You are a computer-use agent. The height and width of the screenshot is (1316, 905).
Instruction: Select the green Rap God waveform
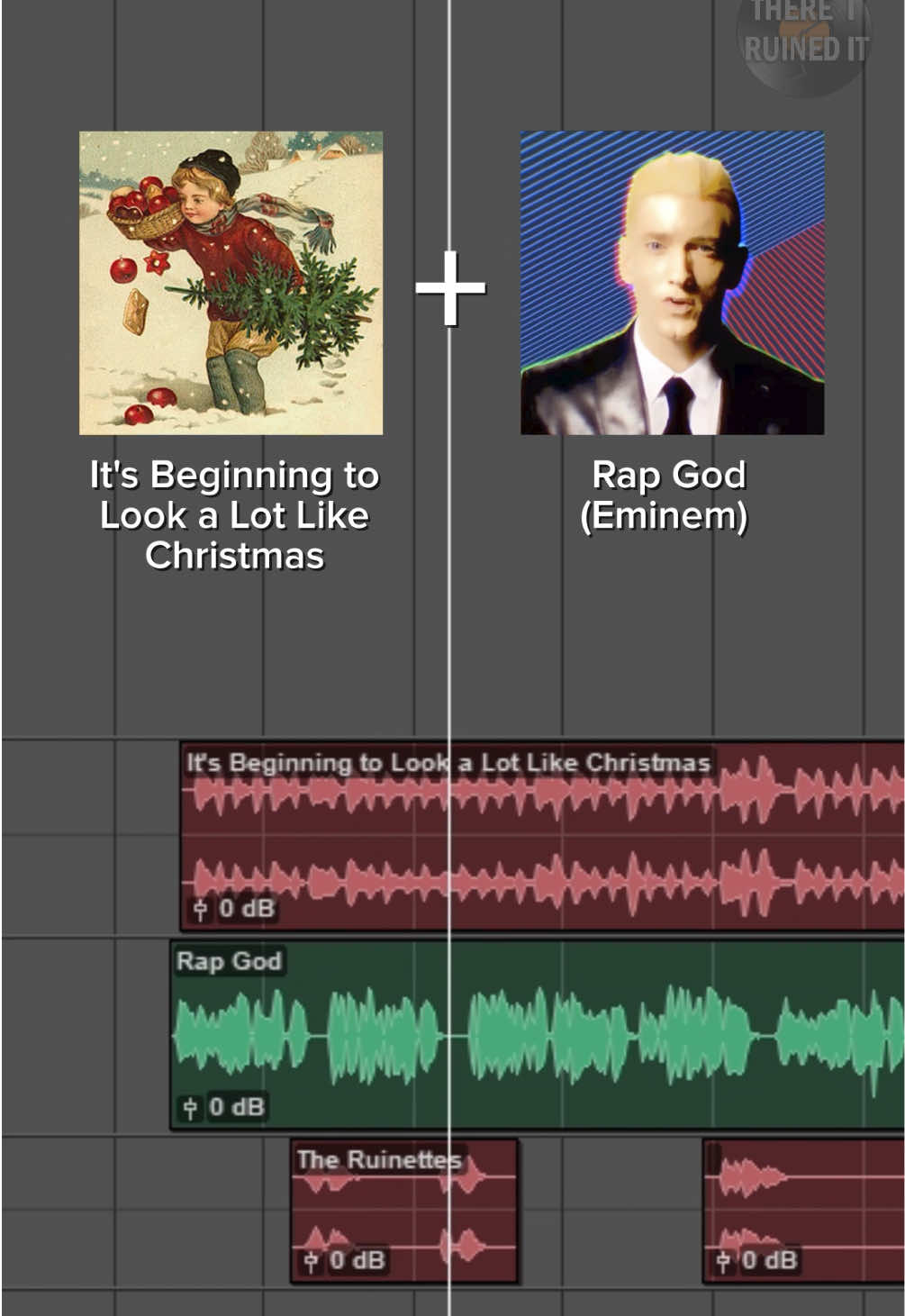[538, 1036]
